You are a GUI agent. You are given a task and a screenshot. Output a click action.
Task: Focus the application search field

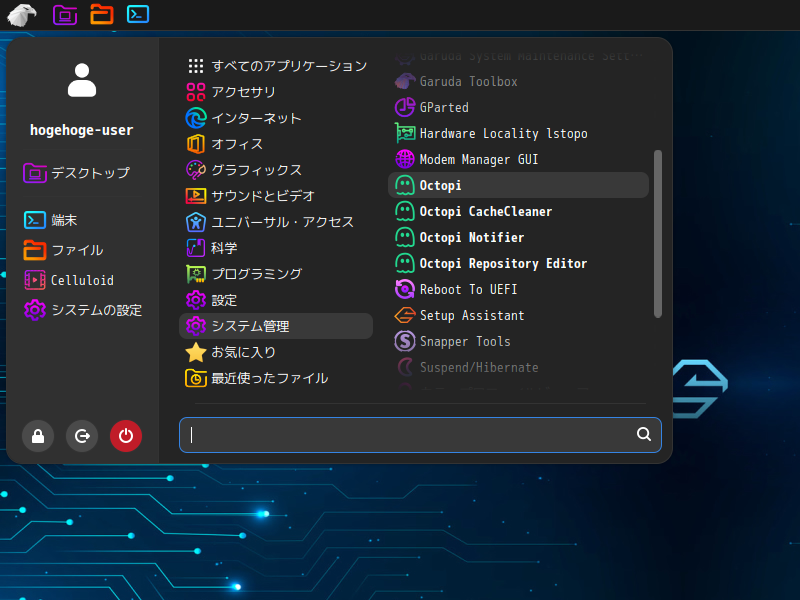click(420, 435)
